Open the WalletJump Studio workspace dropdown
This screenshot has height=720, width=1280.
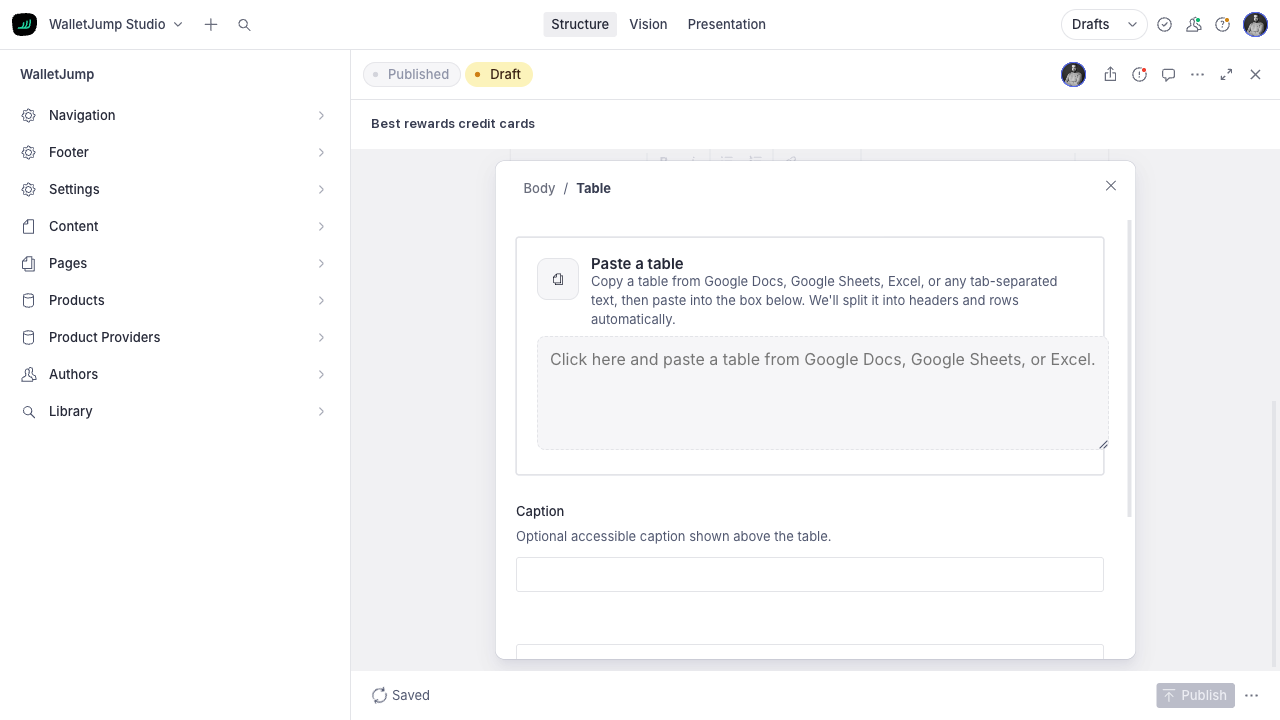[116, 24]
